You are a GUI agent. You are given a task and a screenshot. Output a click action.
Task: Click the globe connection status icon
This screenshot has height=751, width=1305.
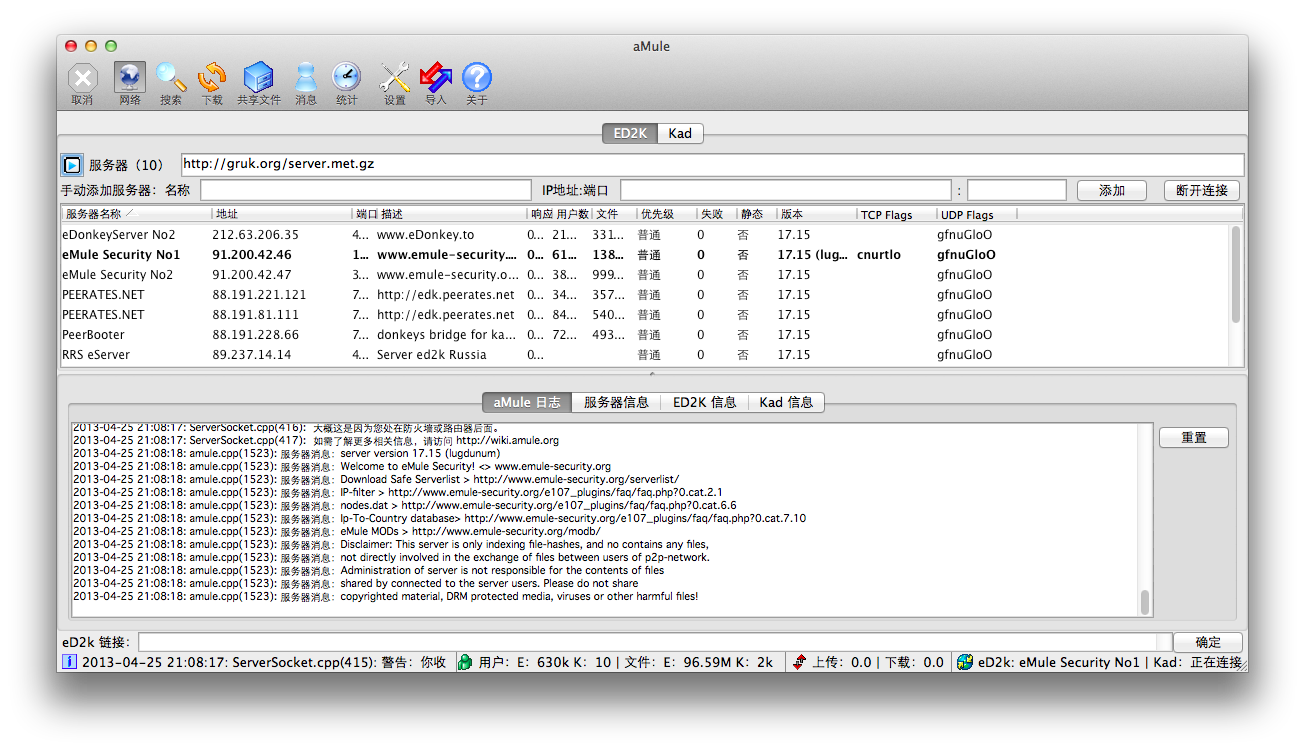click(965, 662)
